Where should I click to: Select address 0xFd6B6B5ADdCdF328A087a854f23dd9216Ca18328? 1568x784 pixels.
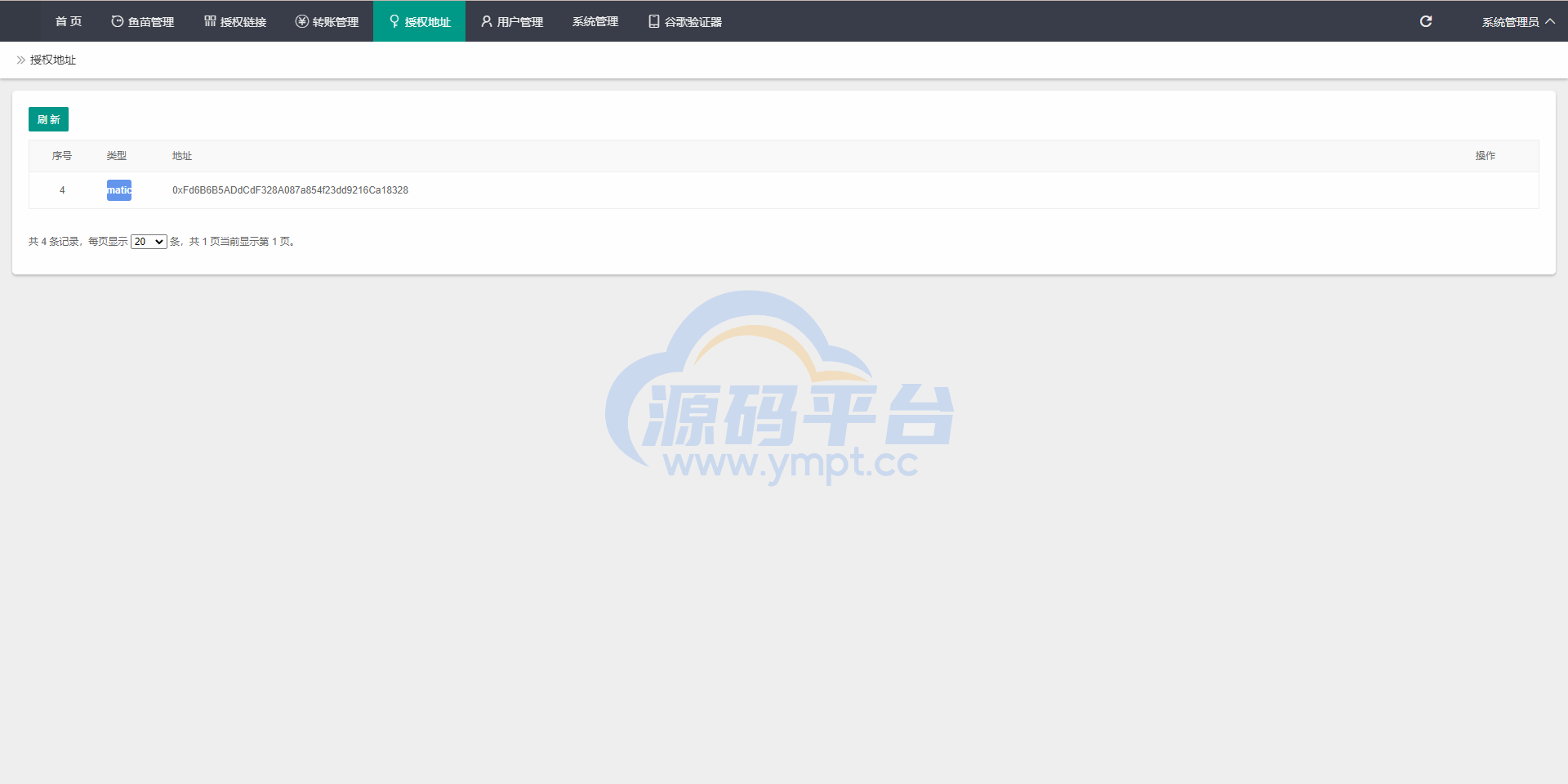click(x=290, y=190)
